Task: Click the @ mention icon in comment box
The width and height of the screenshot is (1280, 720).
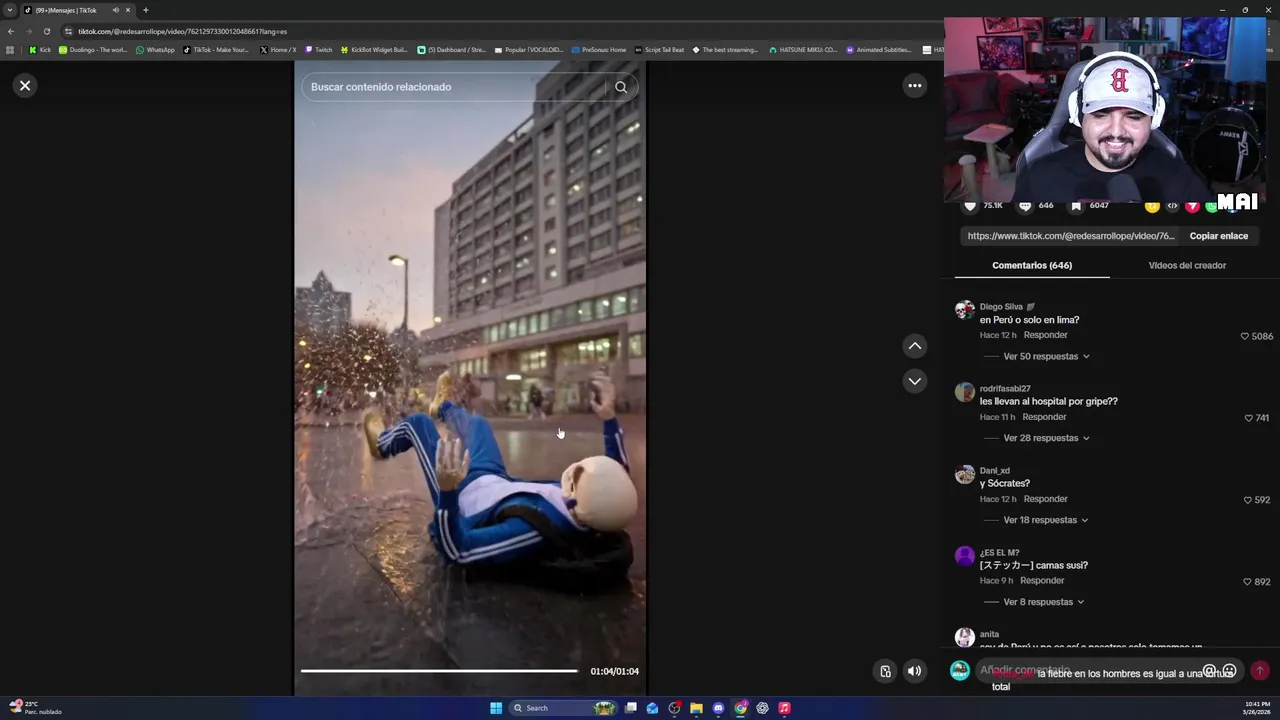Action: point(1209,671)
